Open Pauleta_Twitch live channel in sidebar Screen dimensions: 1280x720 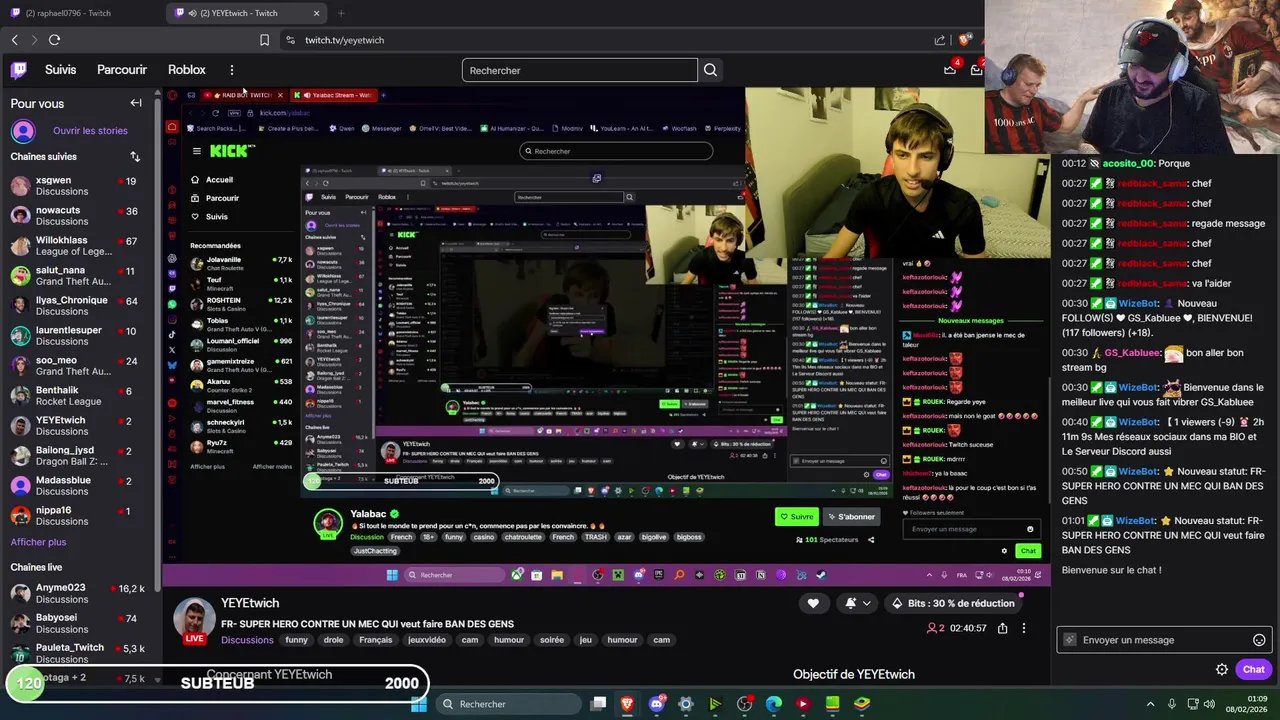80,654
